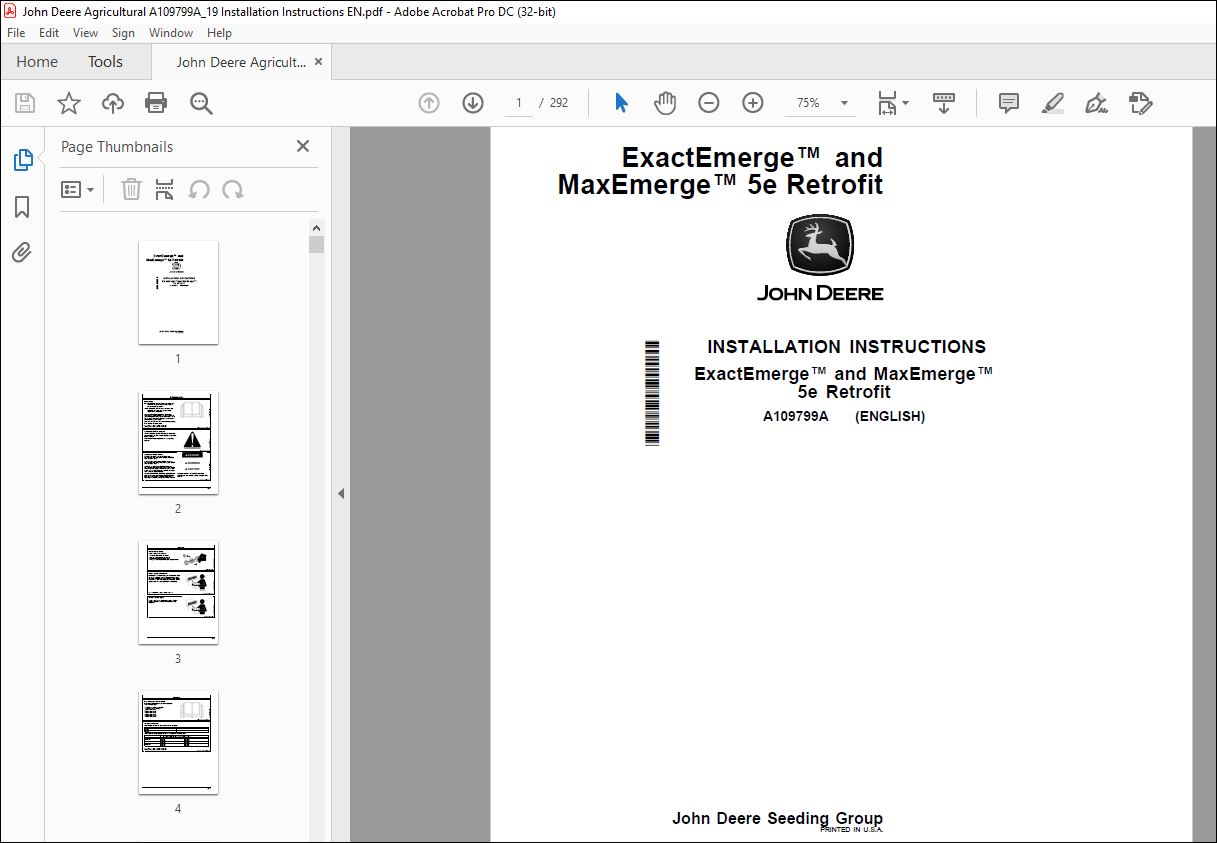This screenshot has width=1217, height=843.
Task: Zoom out with the minus icon
Action: tap(709, 103)
